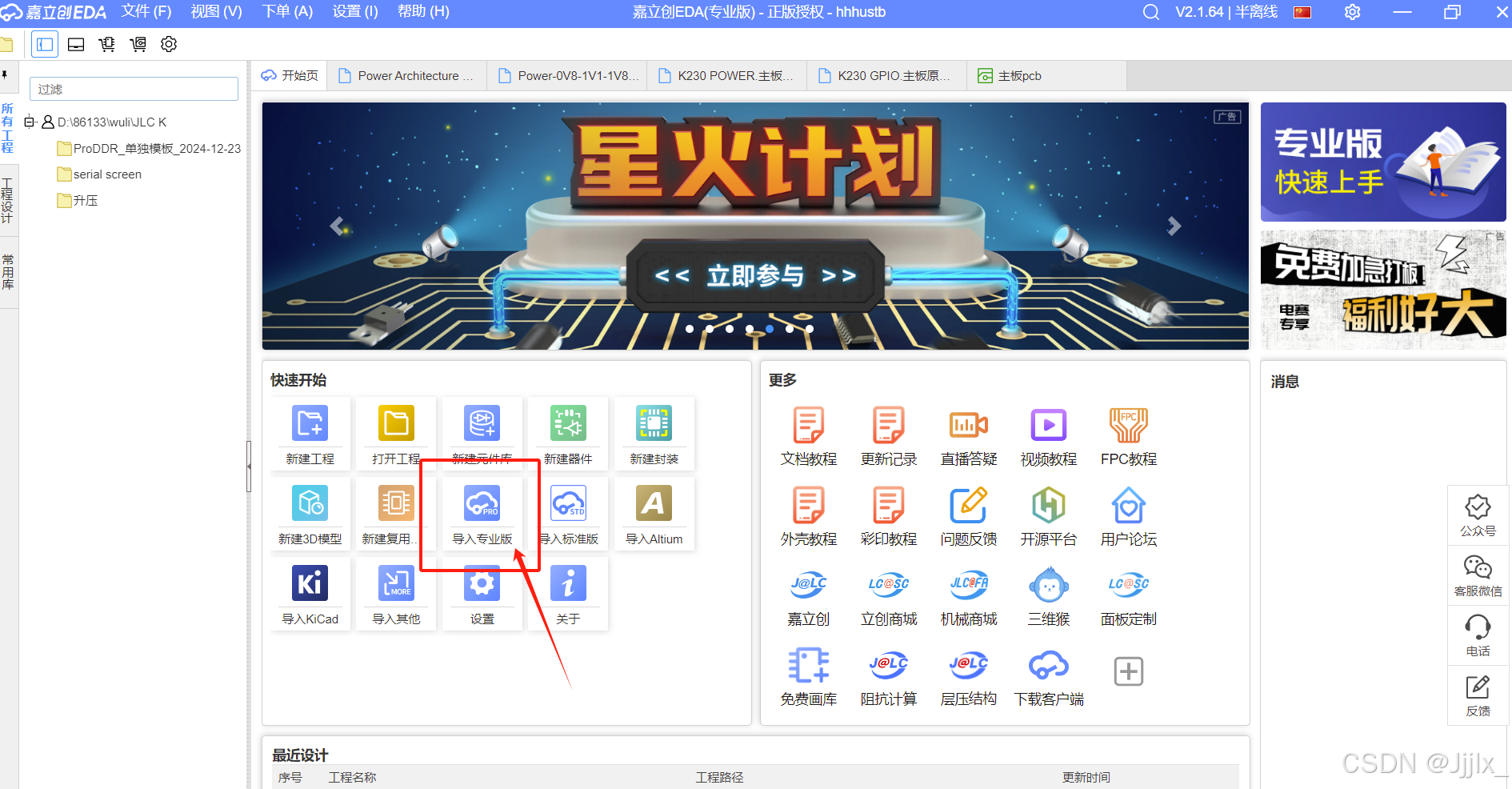Open the 导入KiCad icon
This screenshot has width=1512, height=789.
[x=310, y=583]
